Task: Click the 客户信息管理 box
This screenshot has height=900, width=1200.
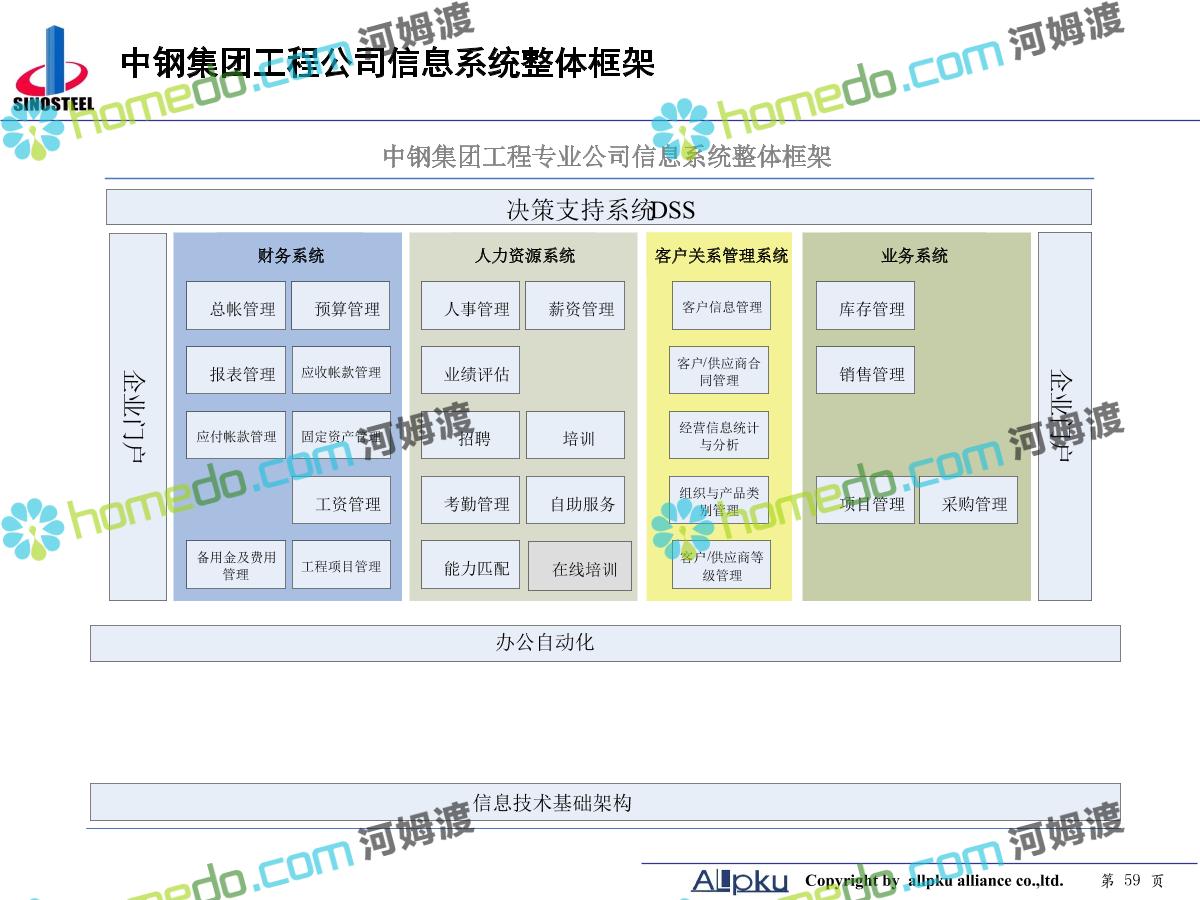Action: [722, 306]
